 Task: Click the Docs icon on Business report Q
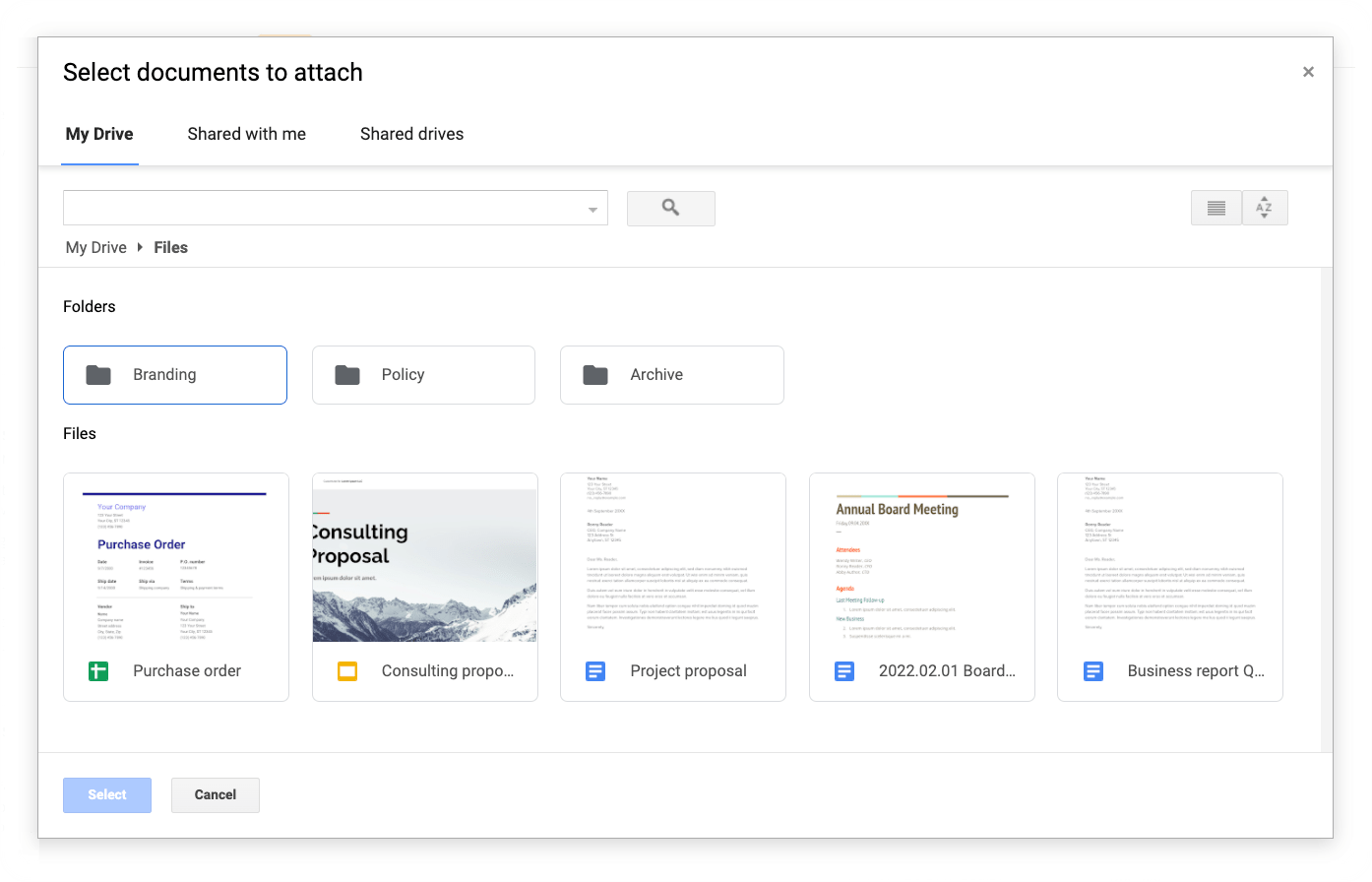click(1093, 670)
